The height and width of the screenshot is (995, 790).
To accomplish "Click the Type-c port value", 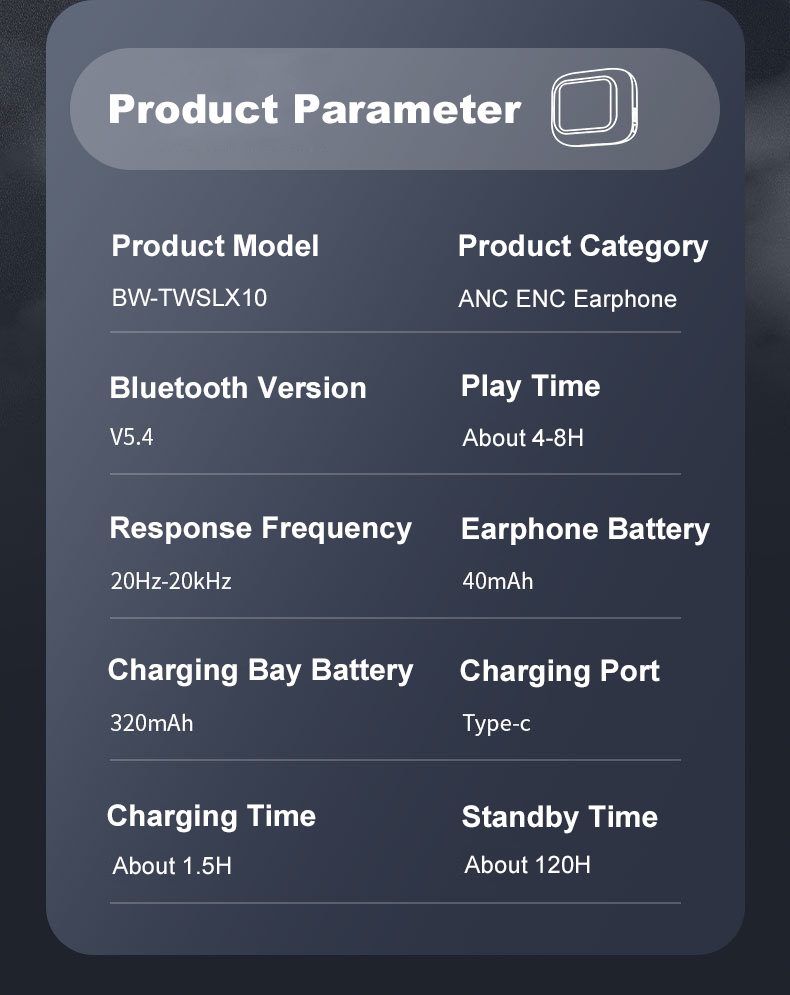I will [496, 723].
